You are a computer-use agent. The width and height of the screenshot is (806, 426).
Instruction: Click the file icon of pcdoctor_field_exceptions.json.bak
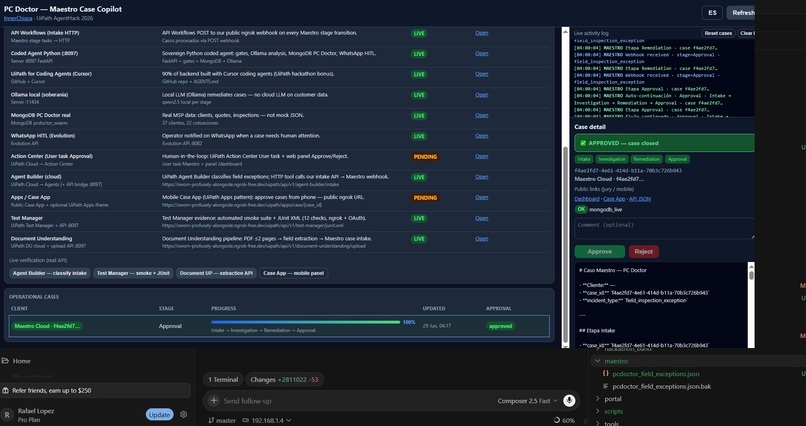(x=606, y=386)
